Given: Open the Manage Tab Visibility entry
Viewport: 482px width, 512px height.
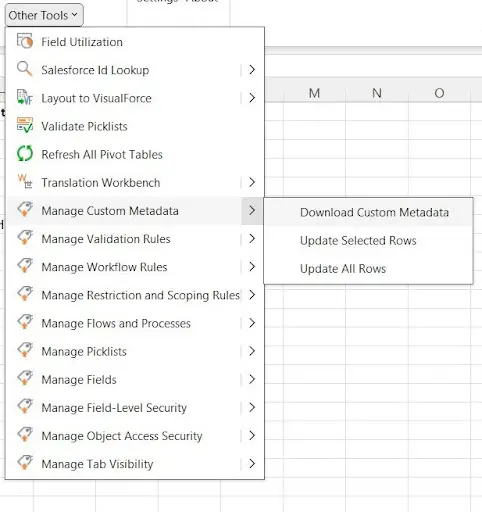Looking at the screenshot, I should 123,464.
